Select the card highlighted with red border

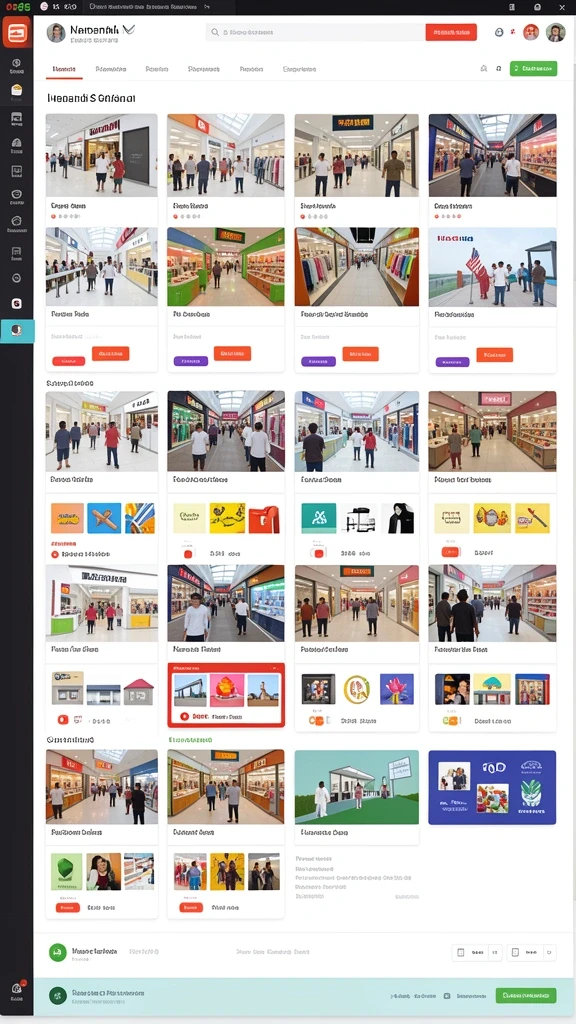point(226,695)
